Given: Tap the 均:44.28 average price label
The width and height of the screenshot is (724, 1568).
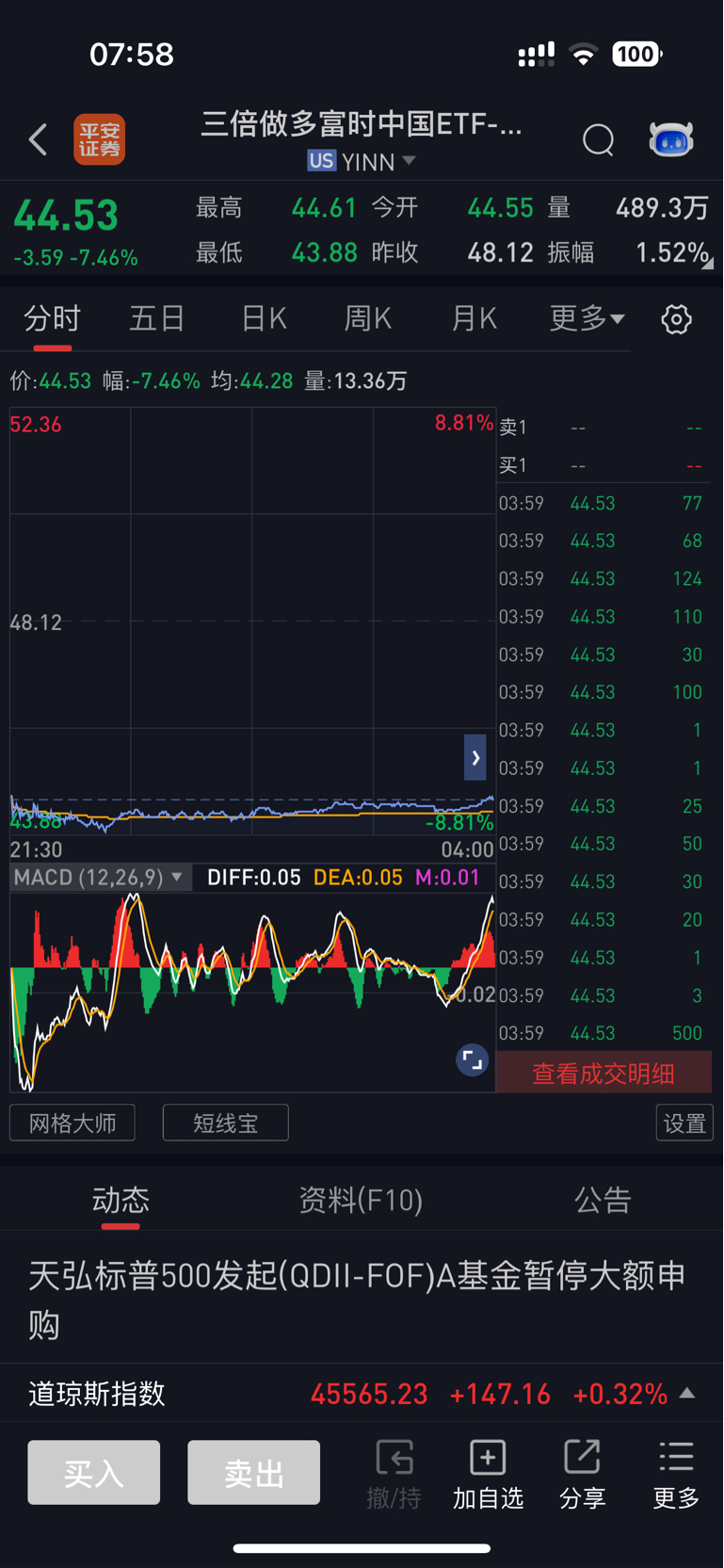Looking at the screenshot, I should tap(251, 380).
